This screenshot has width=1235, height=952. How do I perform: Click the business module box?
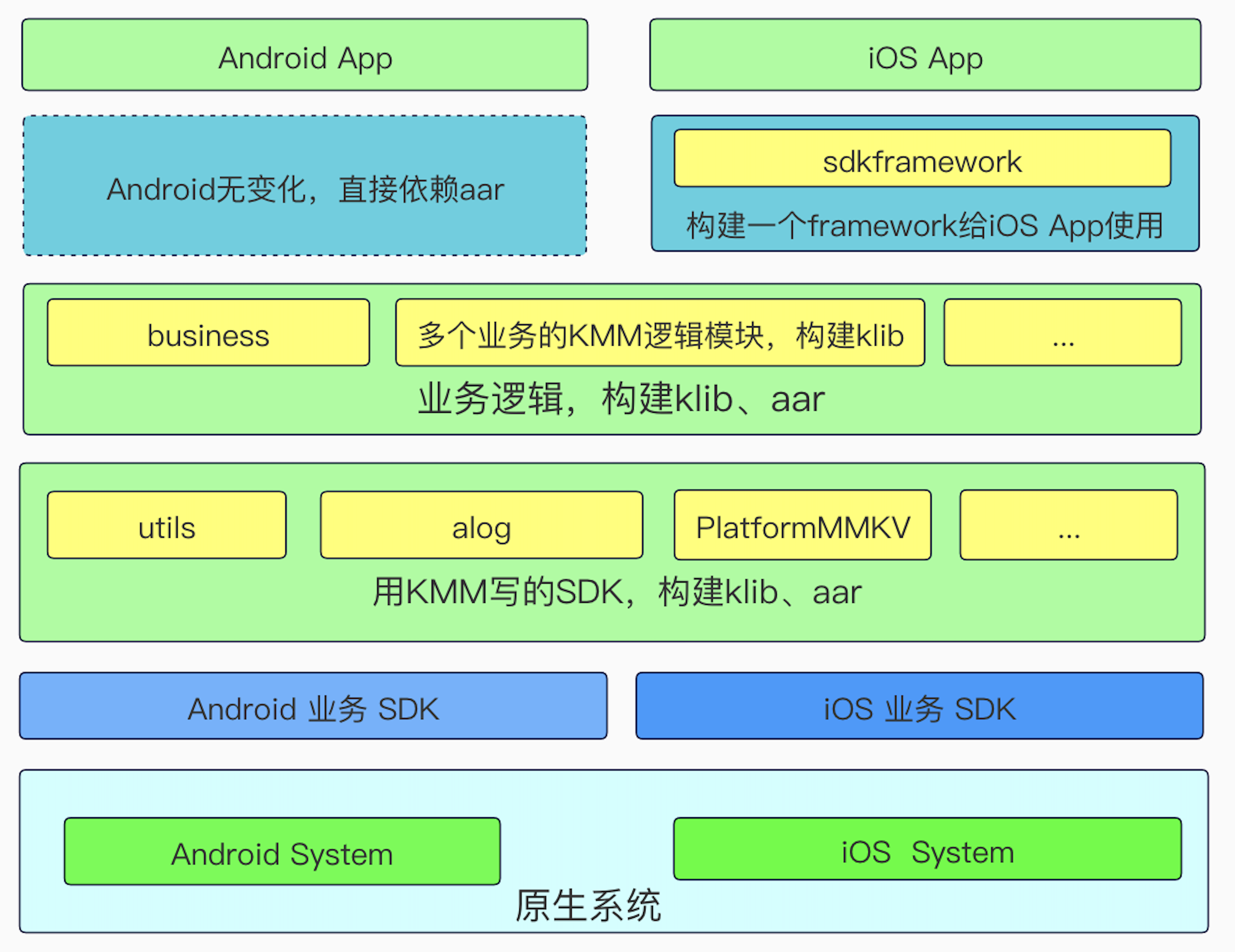[x=208, y=333]
